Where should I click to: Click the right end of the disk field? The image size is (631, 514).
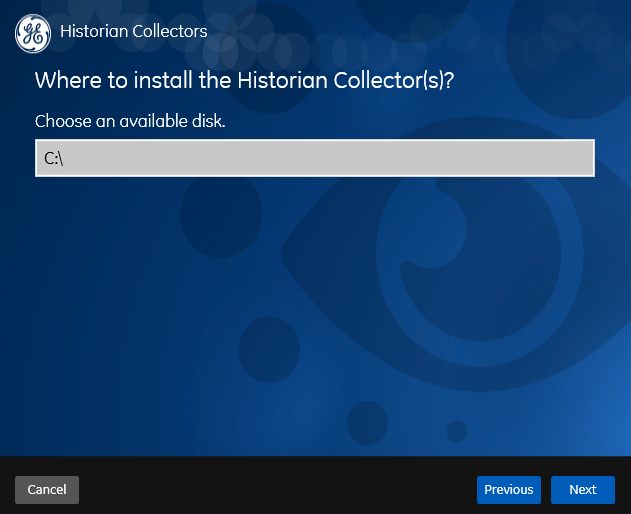click(x=579, y=158)
